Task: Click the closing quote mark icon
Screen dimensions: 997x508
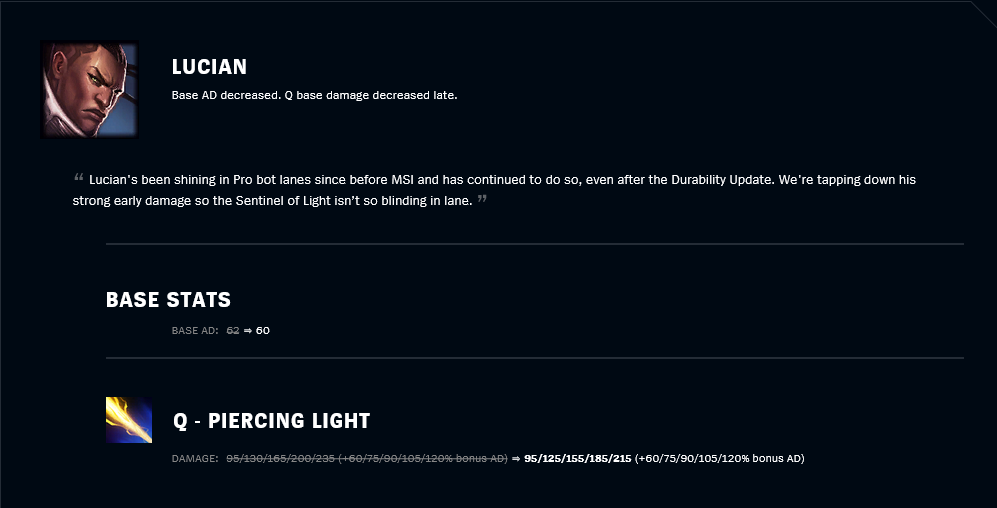Action: 482,199
